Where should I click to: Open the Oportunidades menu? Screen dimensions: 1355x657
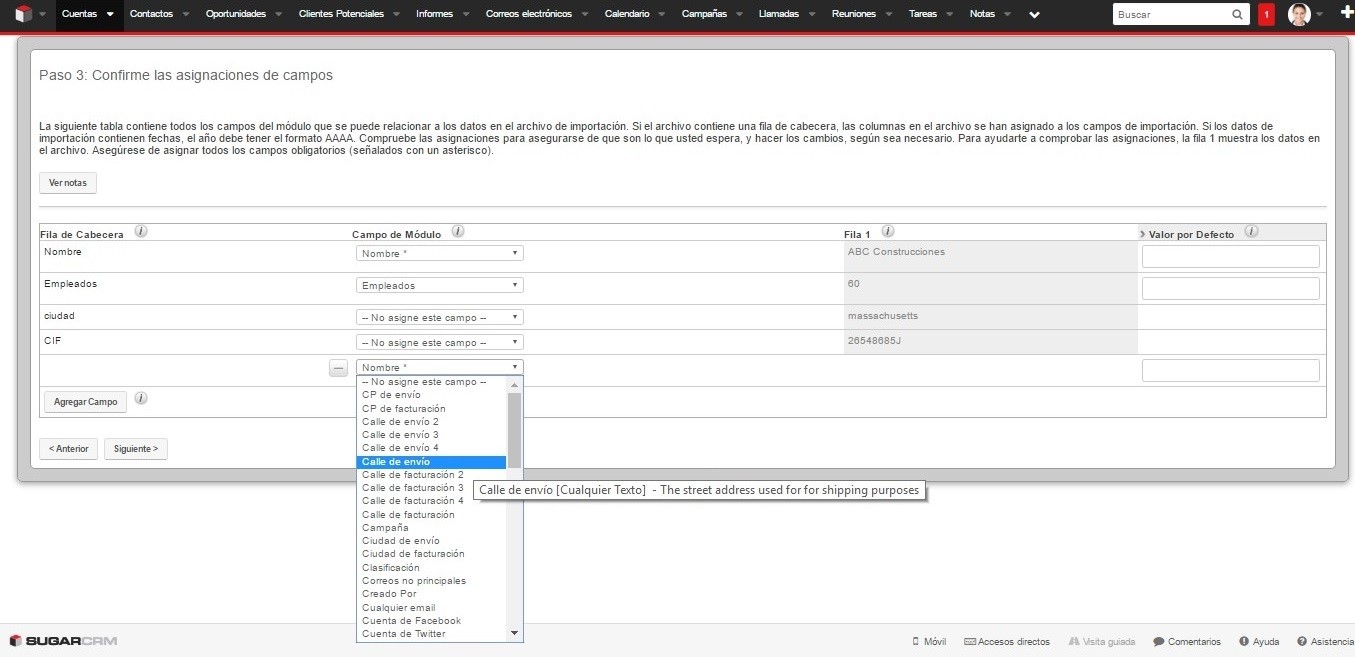235,14
